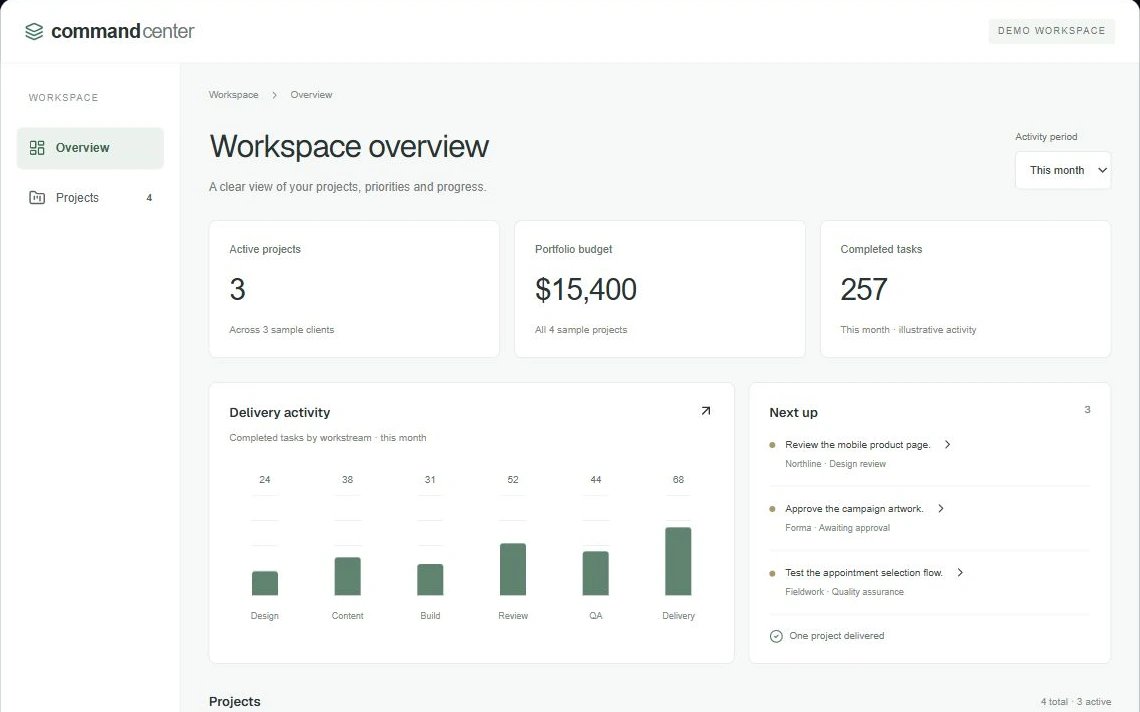
Task: Click the command center stacked-layers logo icon
Action: click(34, 31)
